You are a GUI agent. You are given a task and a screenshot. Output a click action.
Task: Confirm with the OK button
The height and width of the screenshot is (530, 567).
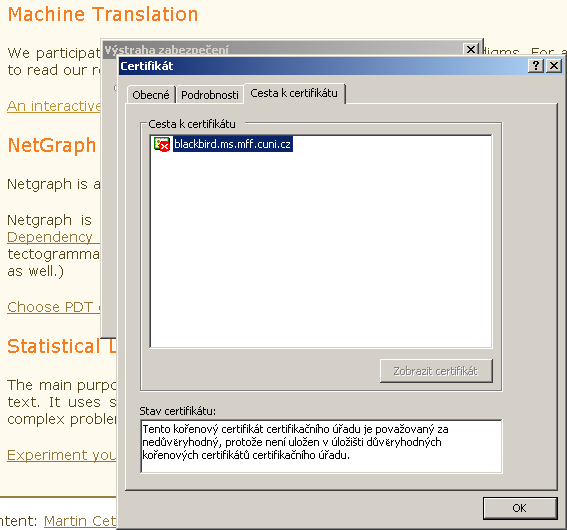[x=520, y=508]
